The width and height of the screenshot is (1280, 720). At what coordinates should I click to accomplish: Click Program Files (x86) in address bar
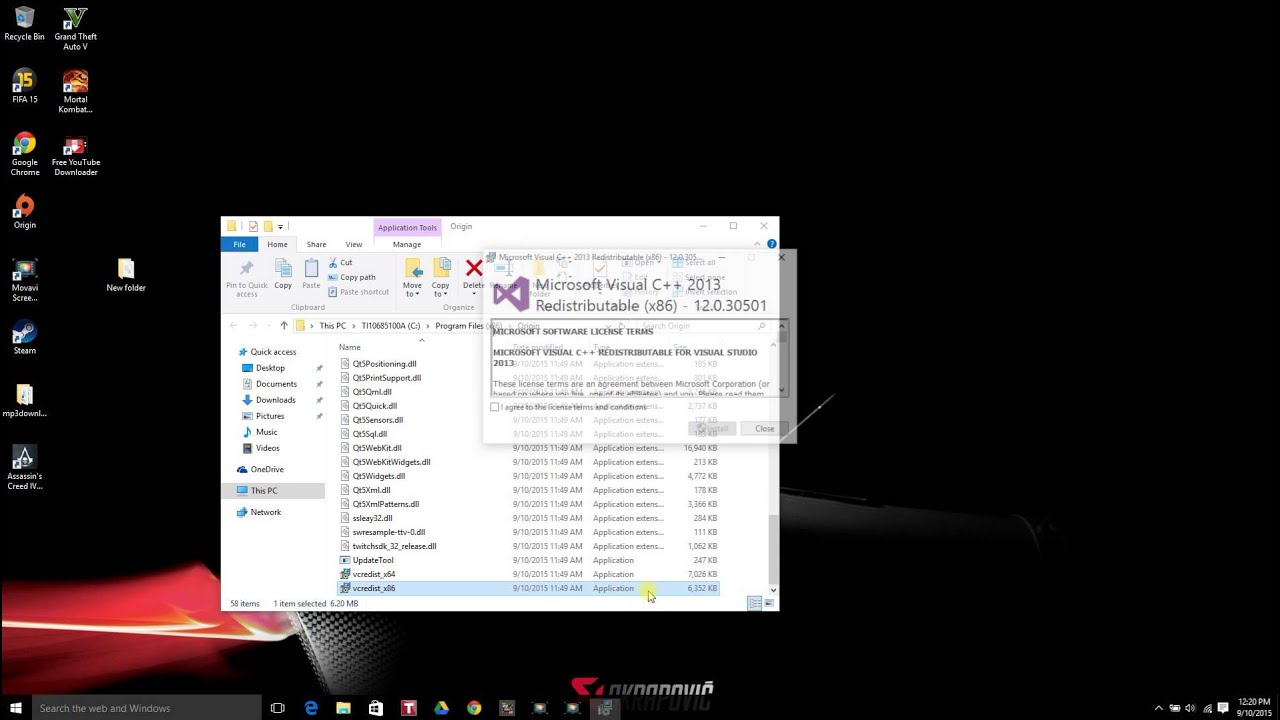tap(467, 326)
